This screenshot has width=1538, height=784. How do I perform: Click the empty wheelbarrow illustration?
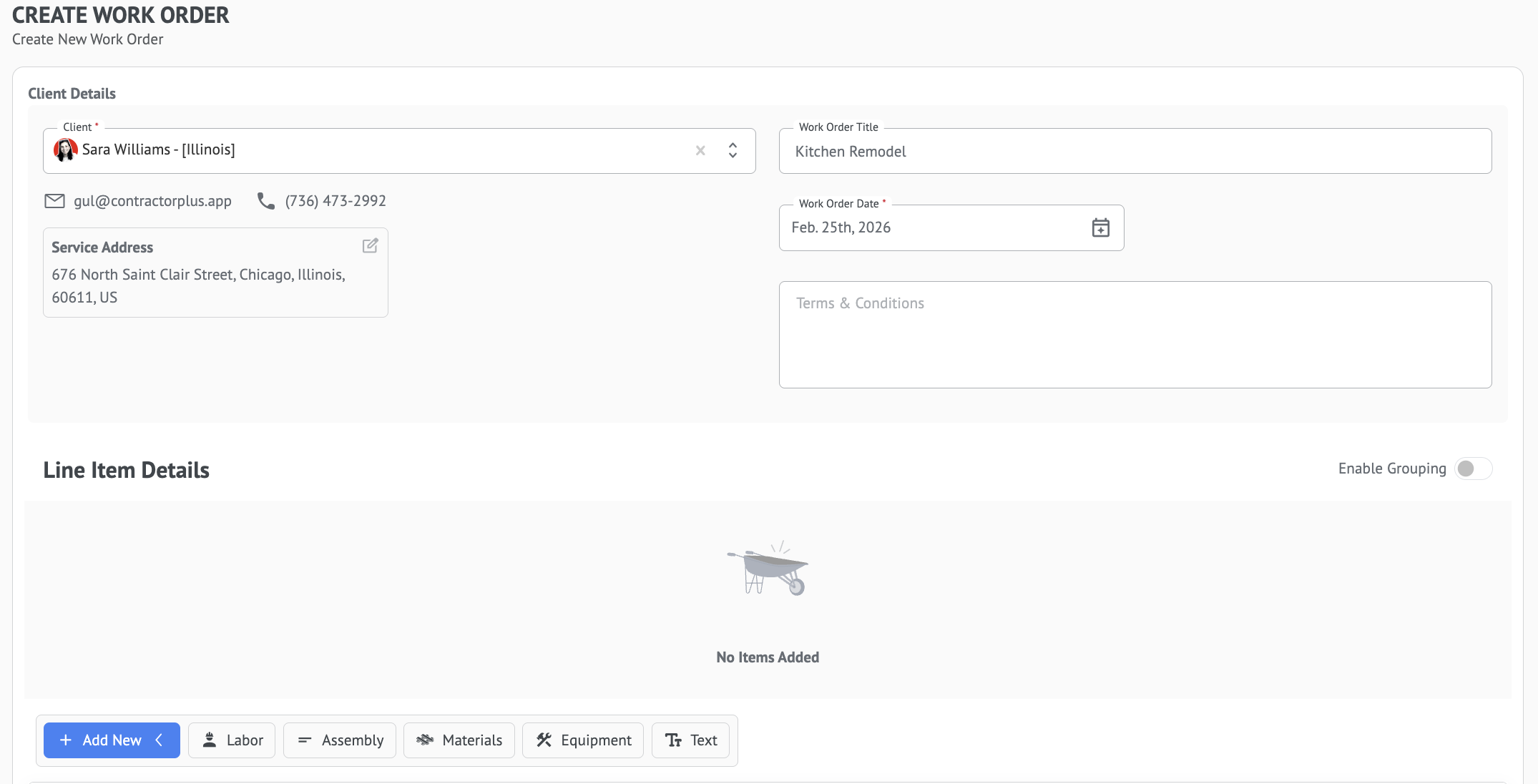tap(768, 569)
